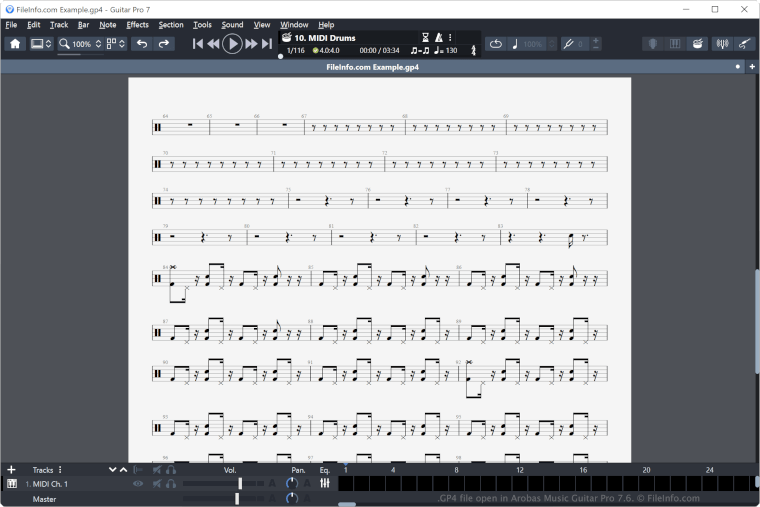This screenshot has width=760, height=507.
Task: Open the Help menu
Action: [326, 25]
